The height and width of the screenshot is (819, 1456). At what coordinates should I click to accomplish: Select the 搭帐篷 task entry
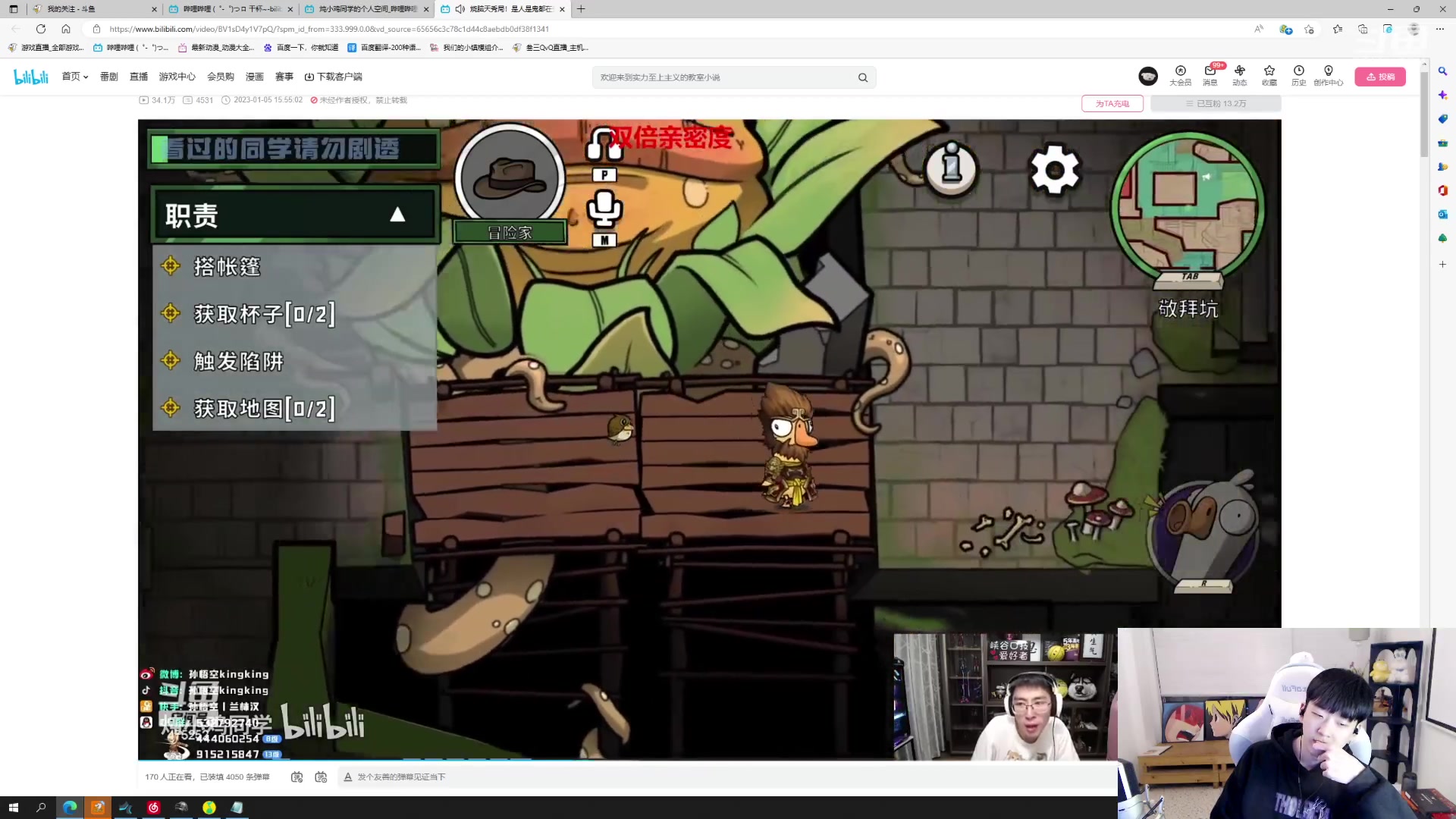[227, 267]
